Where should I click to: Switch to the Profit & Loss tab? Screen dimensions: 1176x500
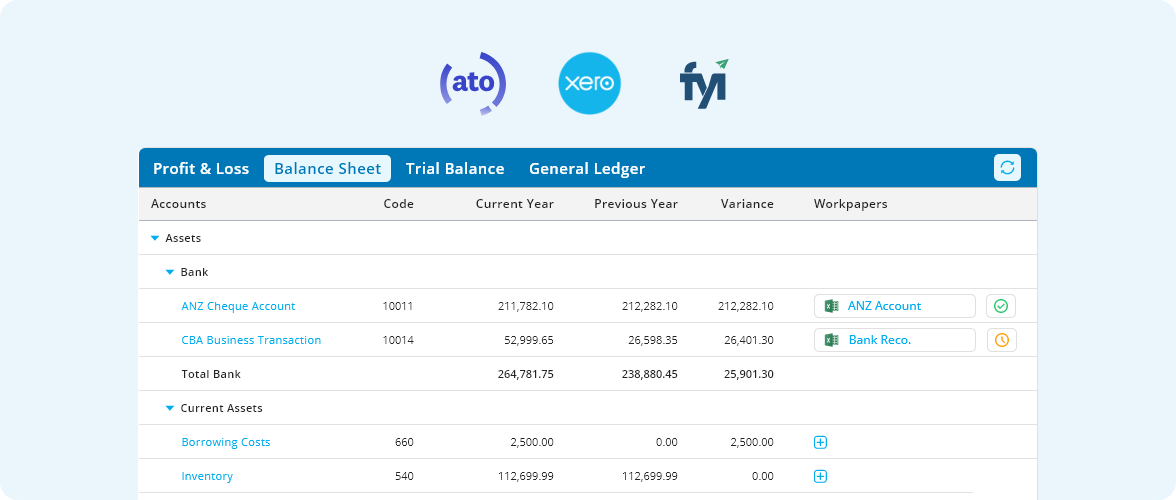click(x=201, y=169)
